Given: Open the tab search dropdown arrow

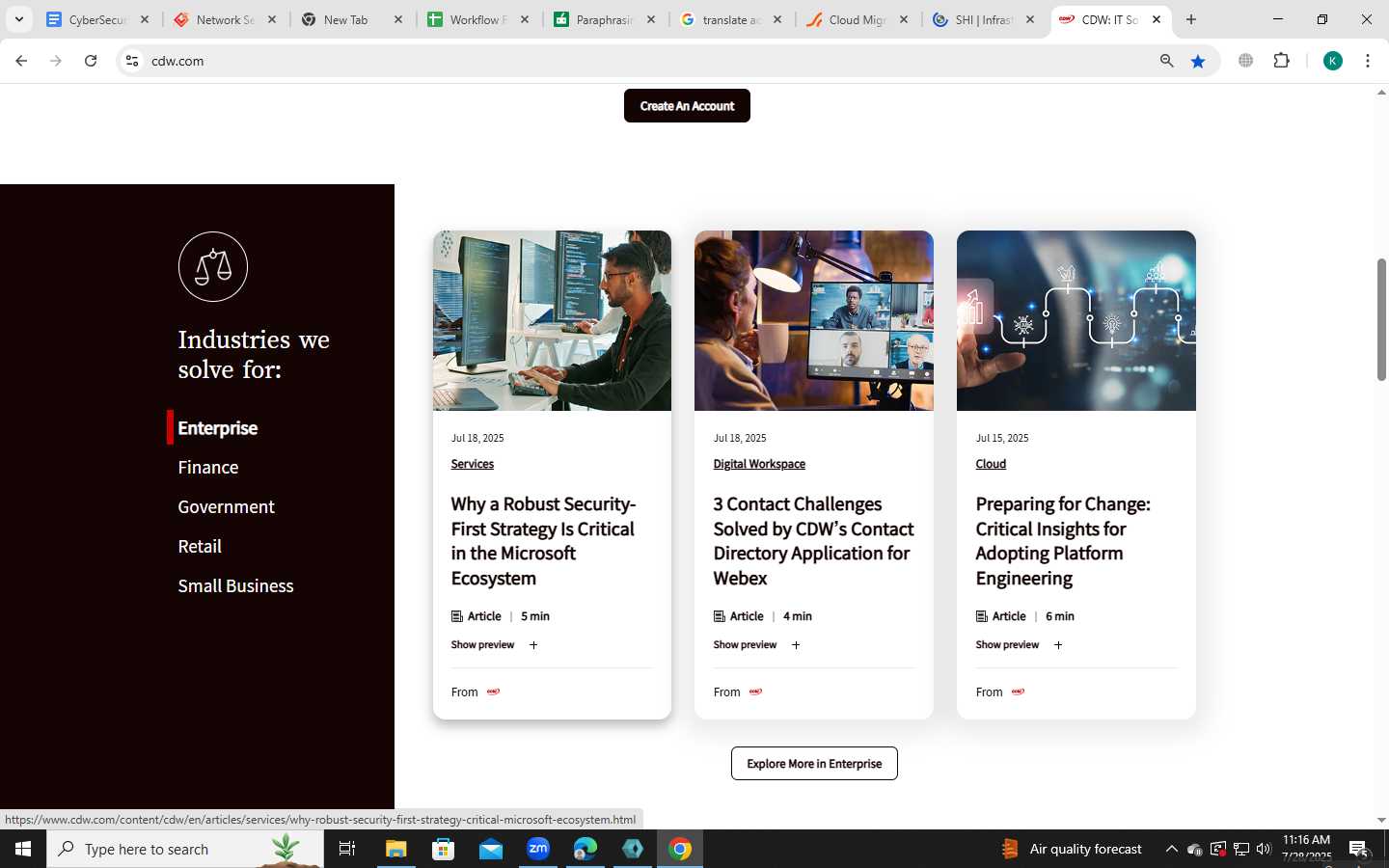Looking at the screenshot, I should click(18, 19).
